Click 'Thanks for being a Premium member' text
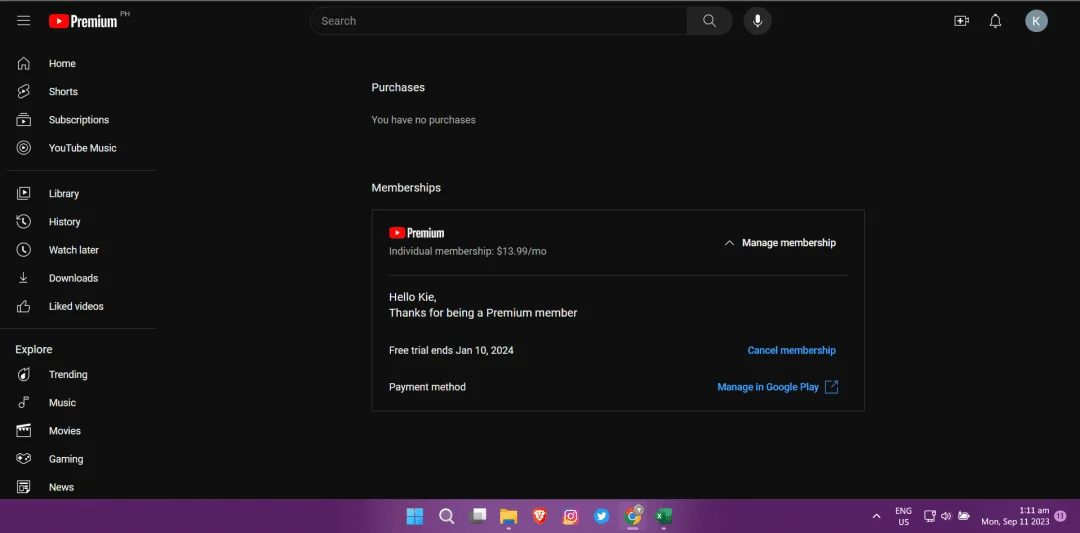 [483, 313]
